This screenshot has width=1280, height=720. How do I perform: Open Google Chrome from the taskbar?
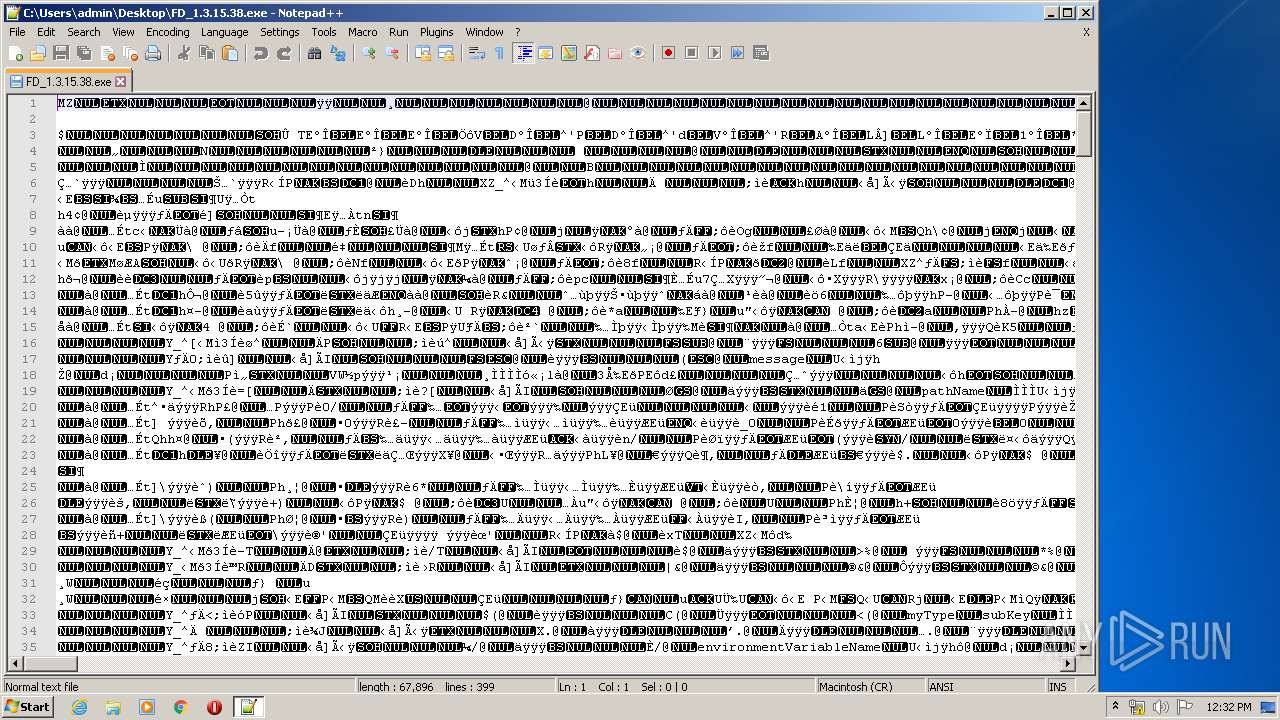(x=181, y=707)
